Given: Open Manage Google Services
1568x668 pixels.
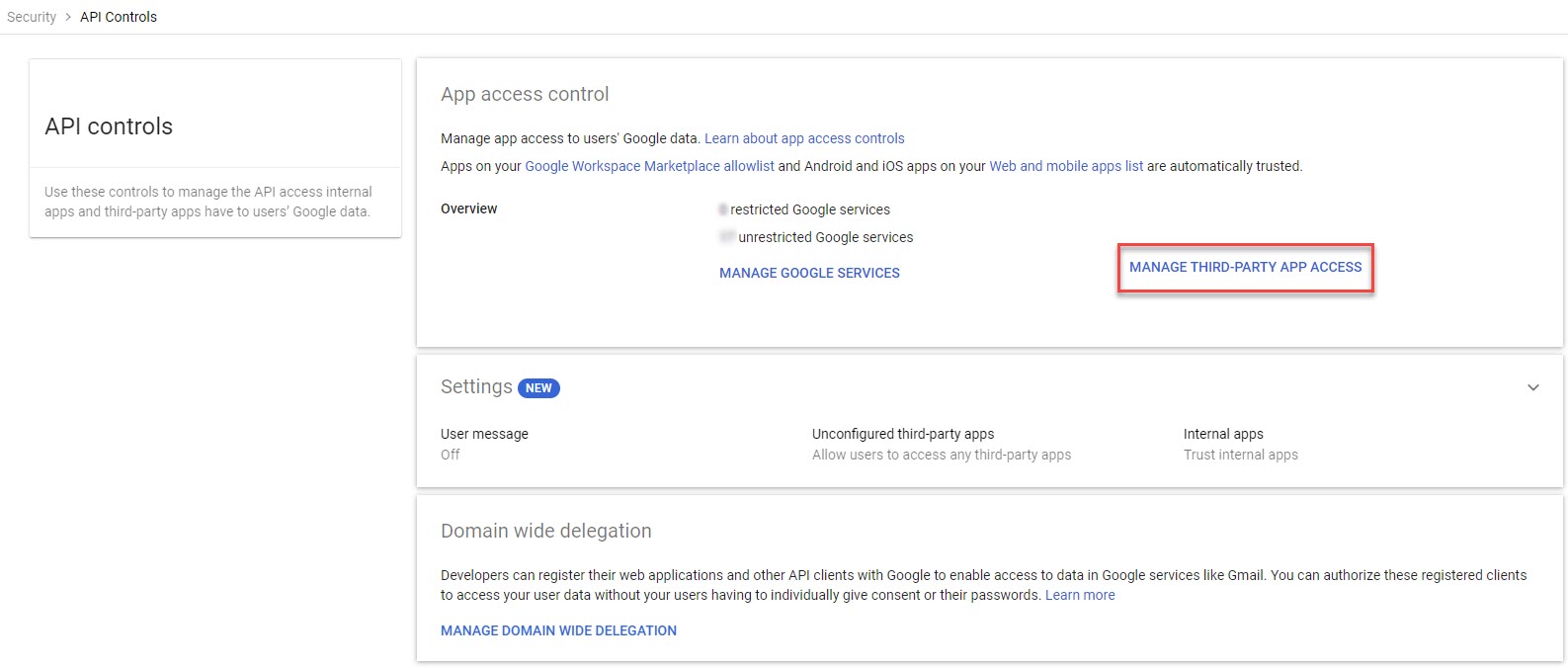Looking at the screenshot, I should [809, 273].
